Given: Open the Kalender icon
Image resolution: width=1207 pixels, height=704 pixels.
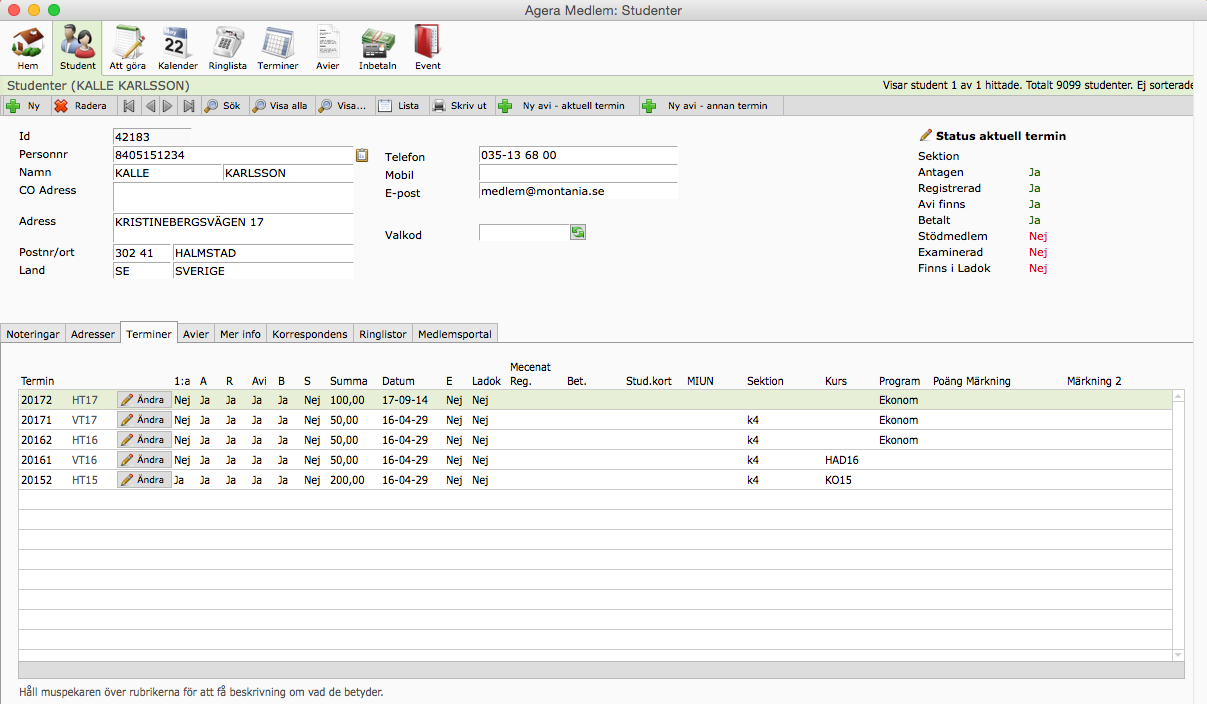Looking at the screenshot, I should pyautogui.click(x=178, y=48).
